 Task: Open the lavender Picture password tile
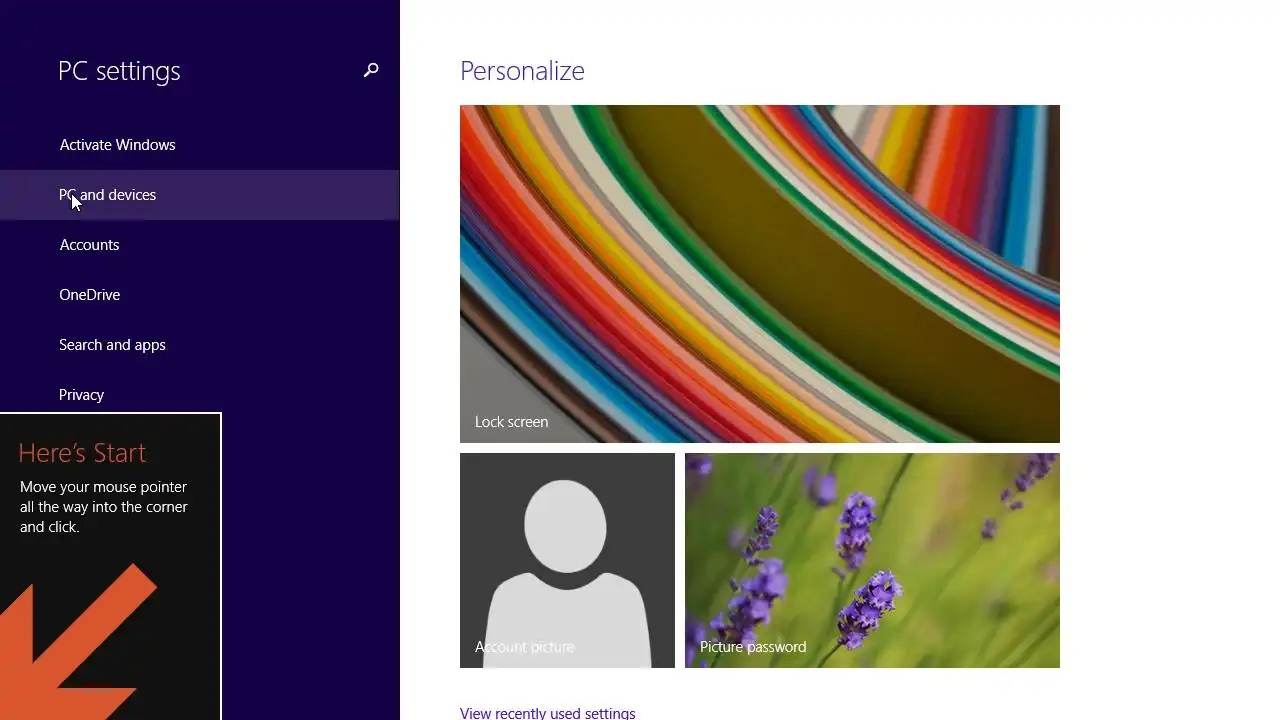(872, 560)
